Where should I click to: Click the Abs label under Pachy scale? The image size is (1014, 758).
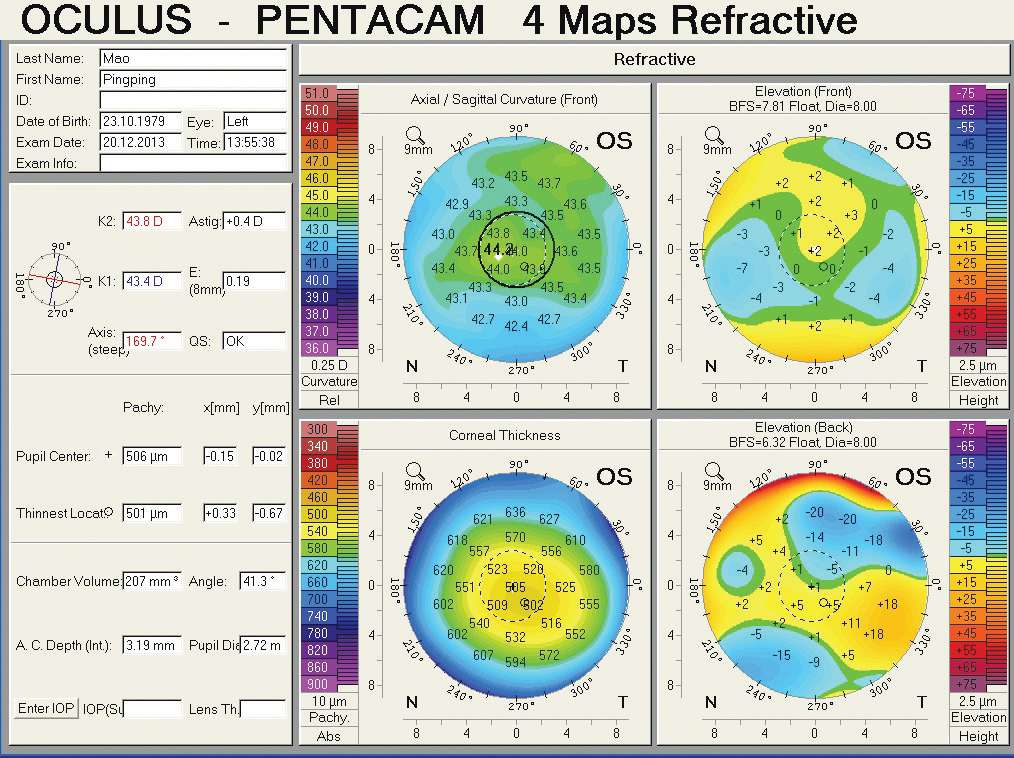click(328, 735)
